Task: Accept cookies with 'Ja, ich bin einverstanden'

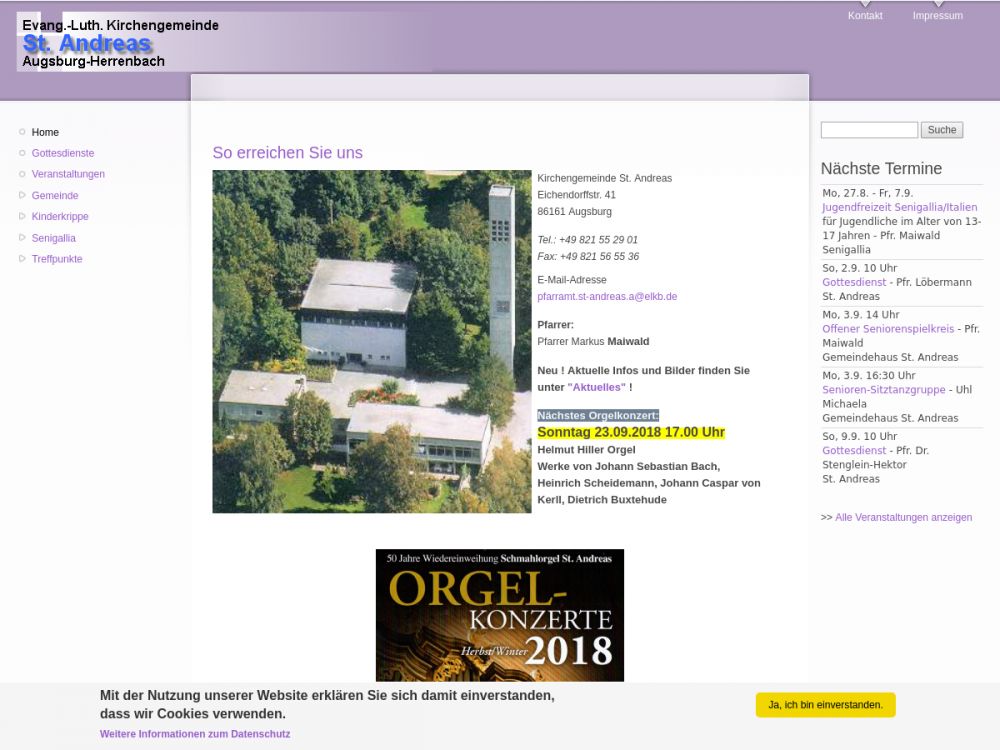Action: tap(825, 705)
